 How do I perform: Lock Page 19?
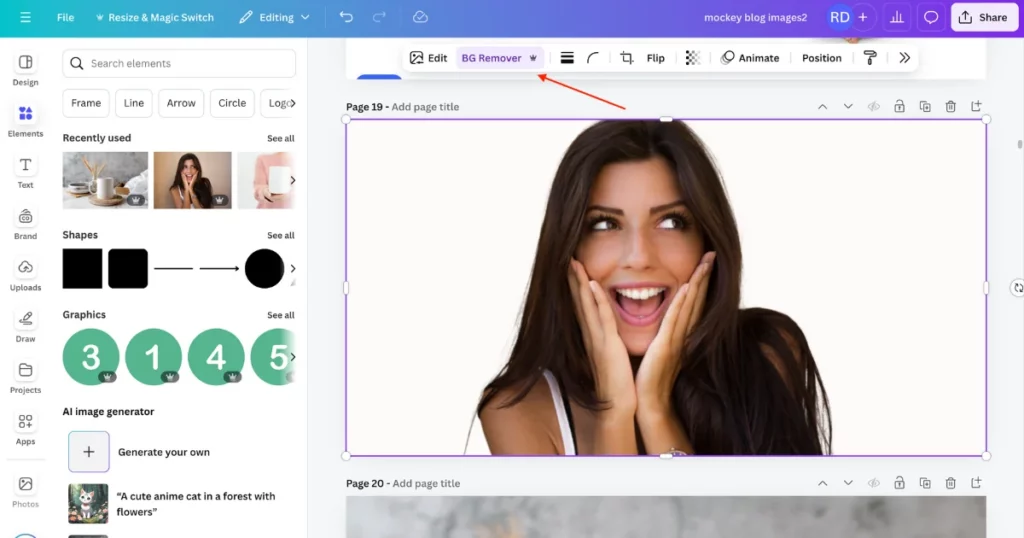[899, 106]
